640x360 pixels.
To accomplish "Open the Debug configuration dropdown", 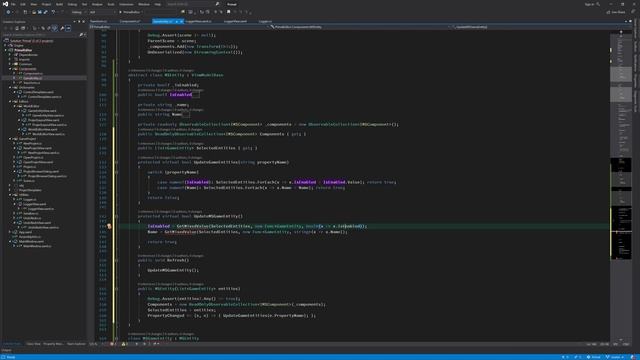I will point(78,12).
